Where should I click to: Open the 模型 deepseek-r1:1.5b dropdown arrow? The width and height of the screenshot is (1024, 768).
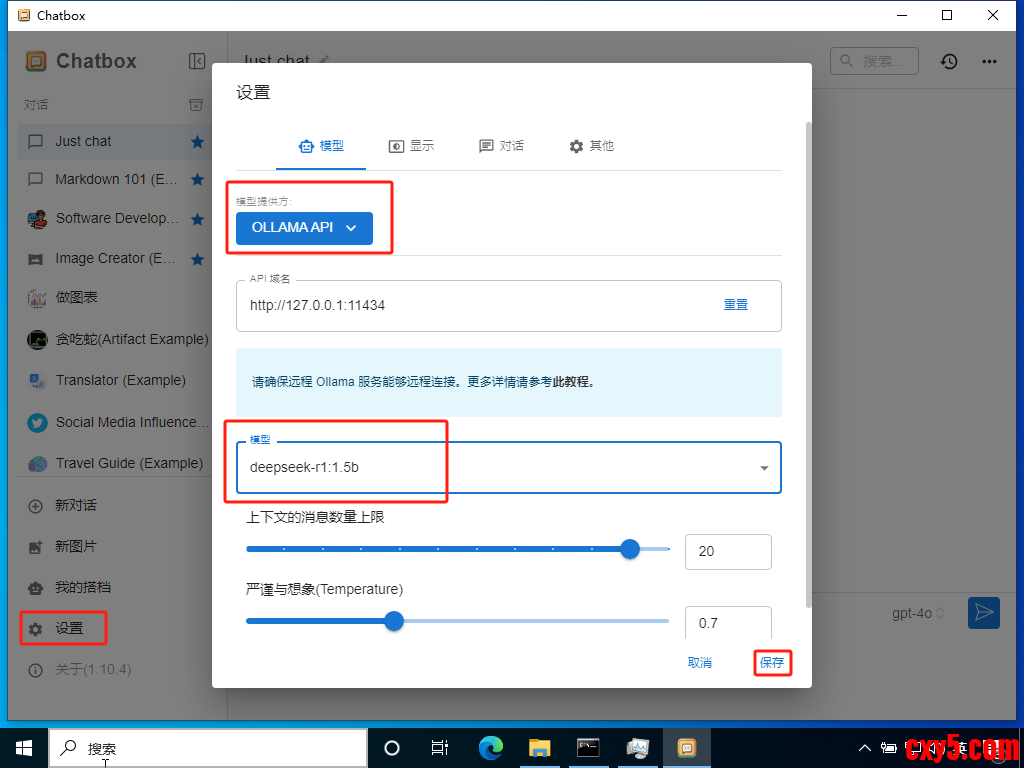point(764,468)
